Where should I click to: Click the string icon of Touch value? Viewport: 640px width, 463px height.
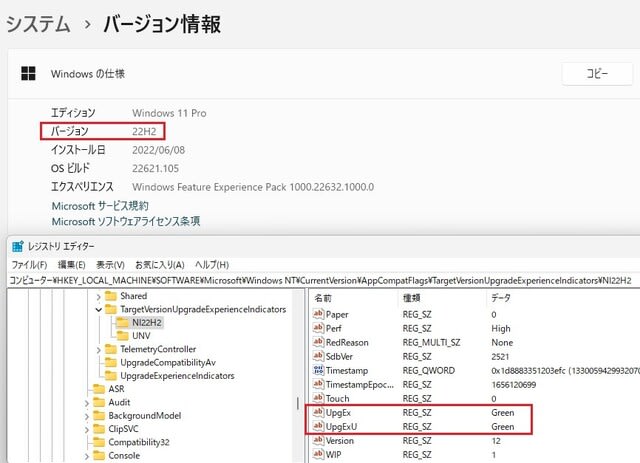click(318, 398)
